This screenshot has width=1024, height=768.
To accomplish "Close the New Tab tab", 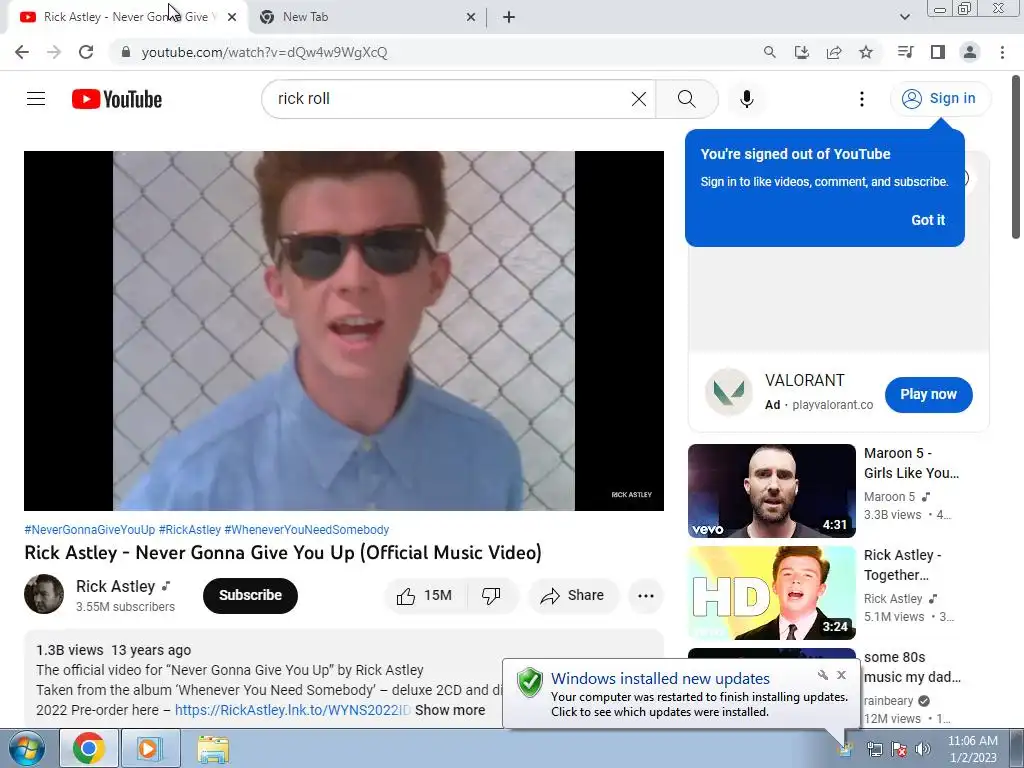I will tap(471, 17).
